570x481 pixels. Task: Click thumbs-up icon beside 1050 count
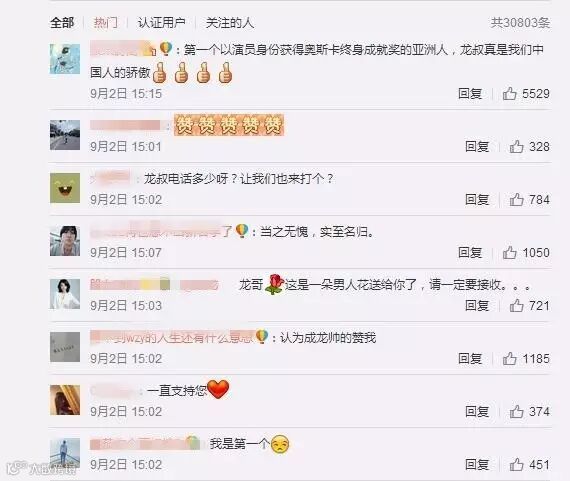pos(510,253)
